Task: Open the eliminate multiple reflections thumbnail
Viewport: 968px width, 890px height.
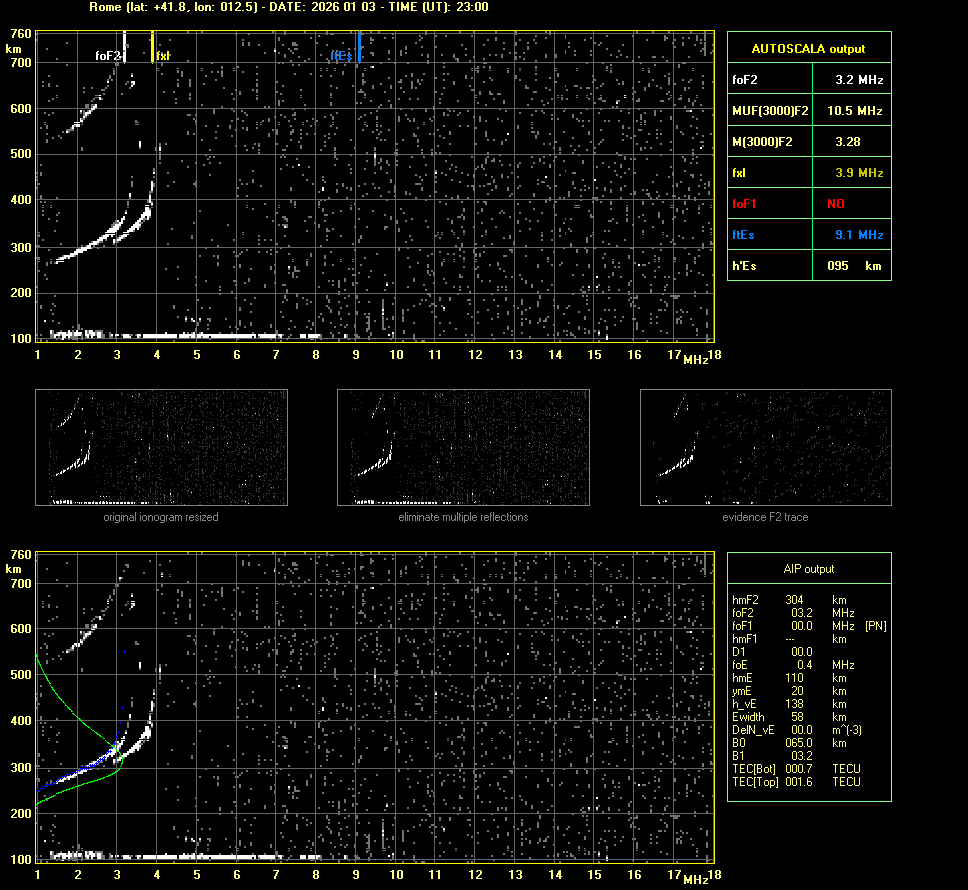Action: [463, 447]
